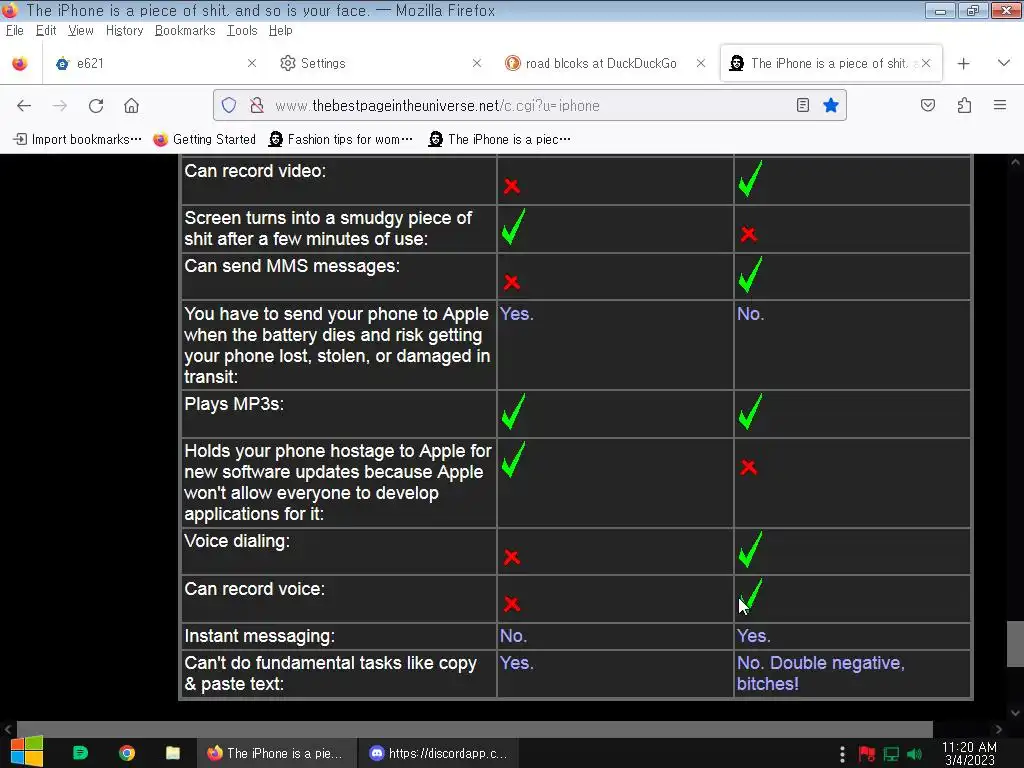
Task: Open the Save to Pocket button
Action: point(928,105)
